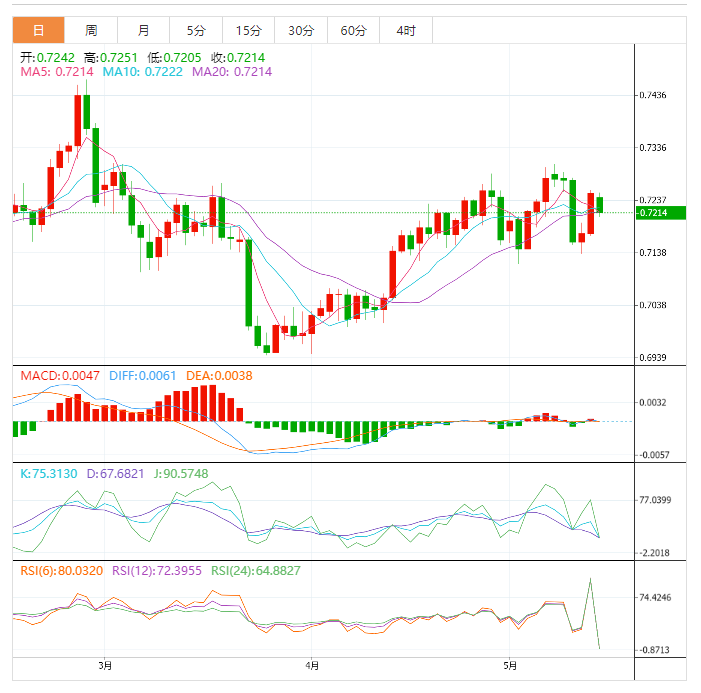
Task: Click the MACD:0.0047 indicator label
Action: [60, 376]
